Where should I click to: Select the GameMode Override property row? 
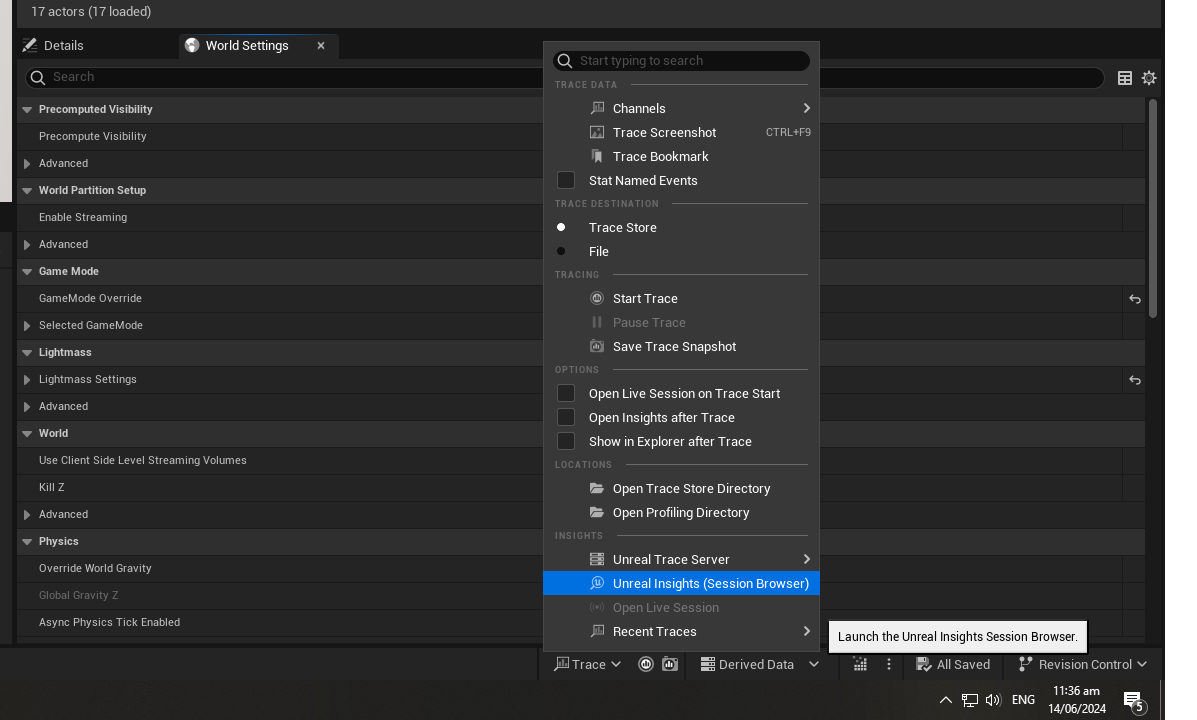pos(581,299)
